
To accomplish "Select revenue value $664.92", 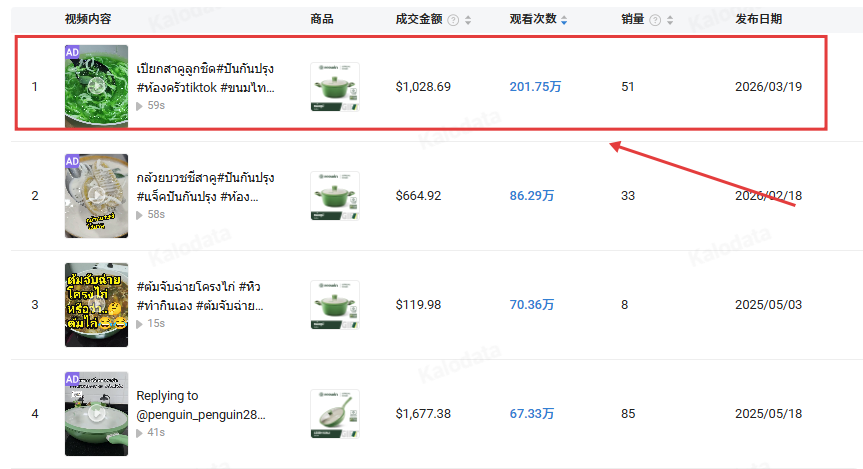I will 418,195.
